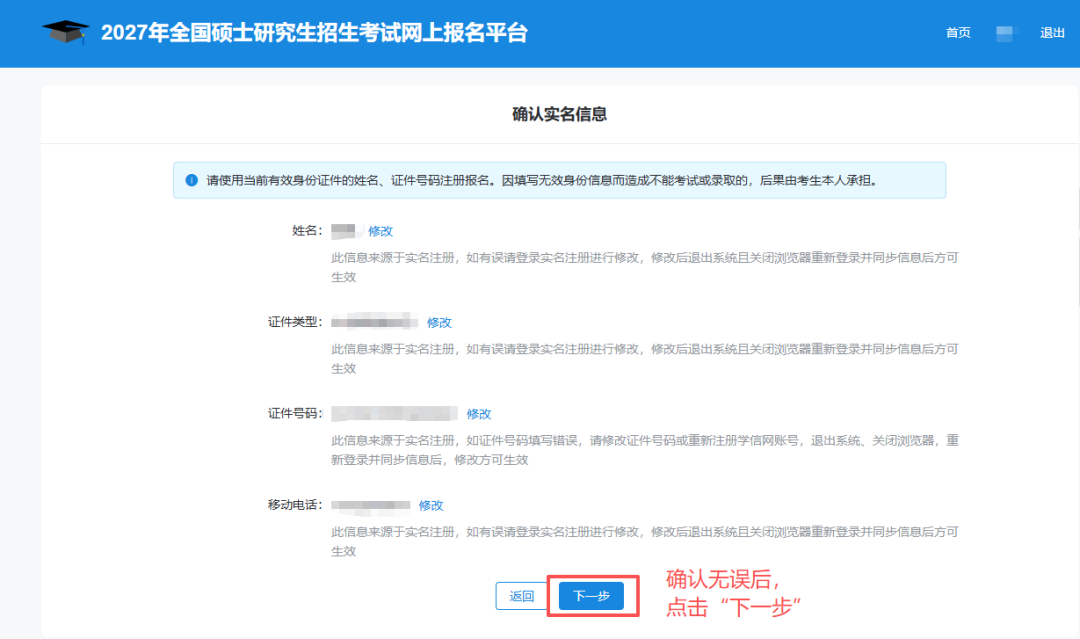
Task: Click the hint text under 姓名
Action: pos(645,267)
